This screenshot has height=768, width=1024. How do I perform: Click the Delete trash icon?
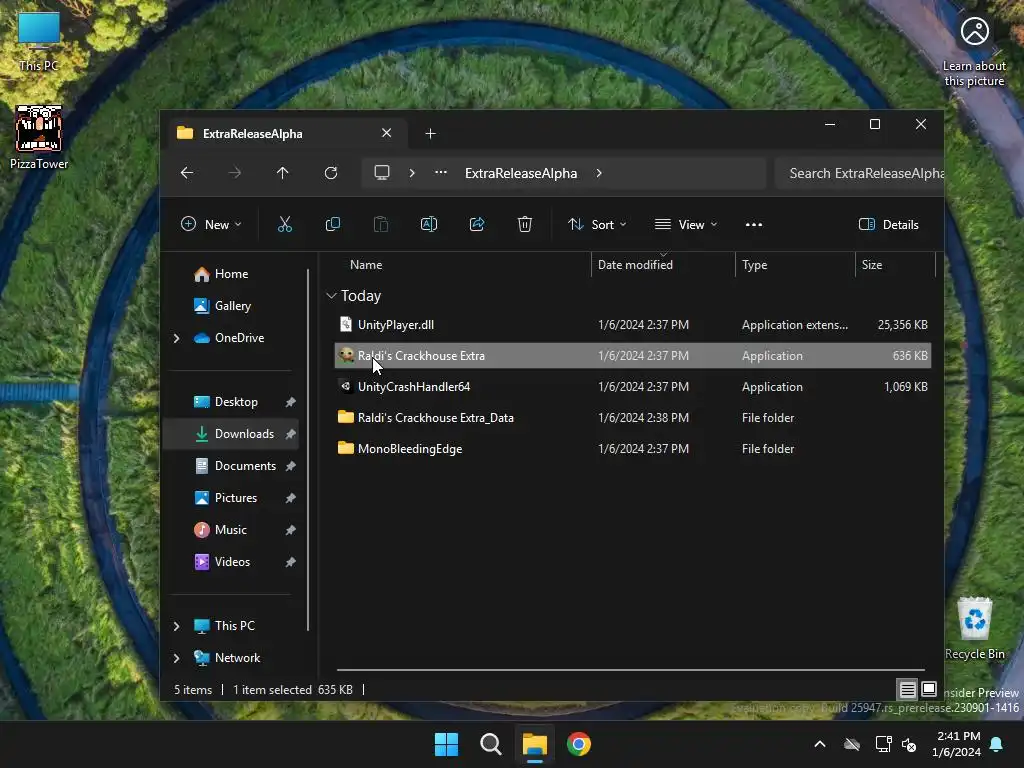click(x=524, y=225)
